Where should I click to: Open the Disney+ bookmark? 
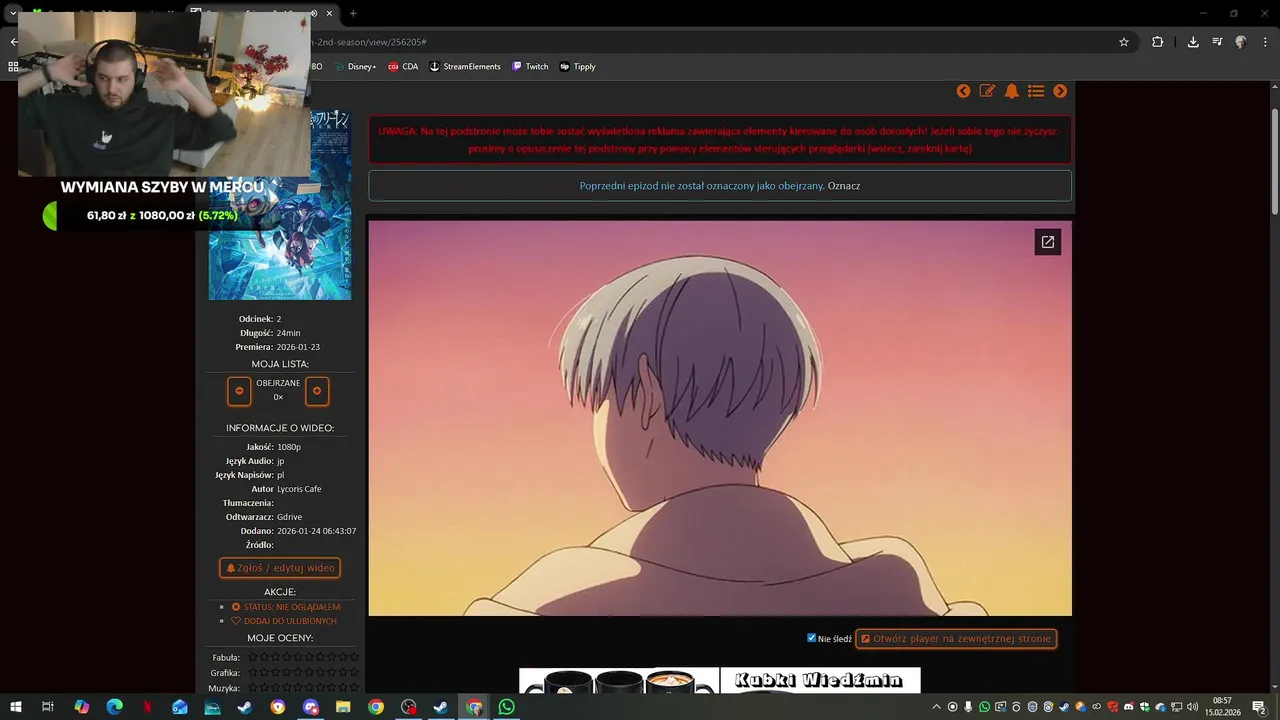(x=356, y=67)
